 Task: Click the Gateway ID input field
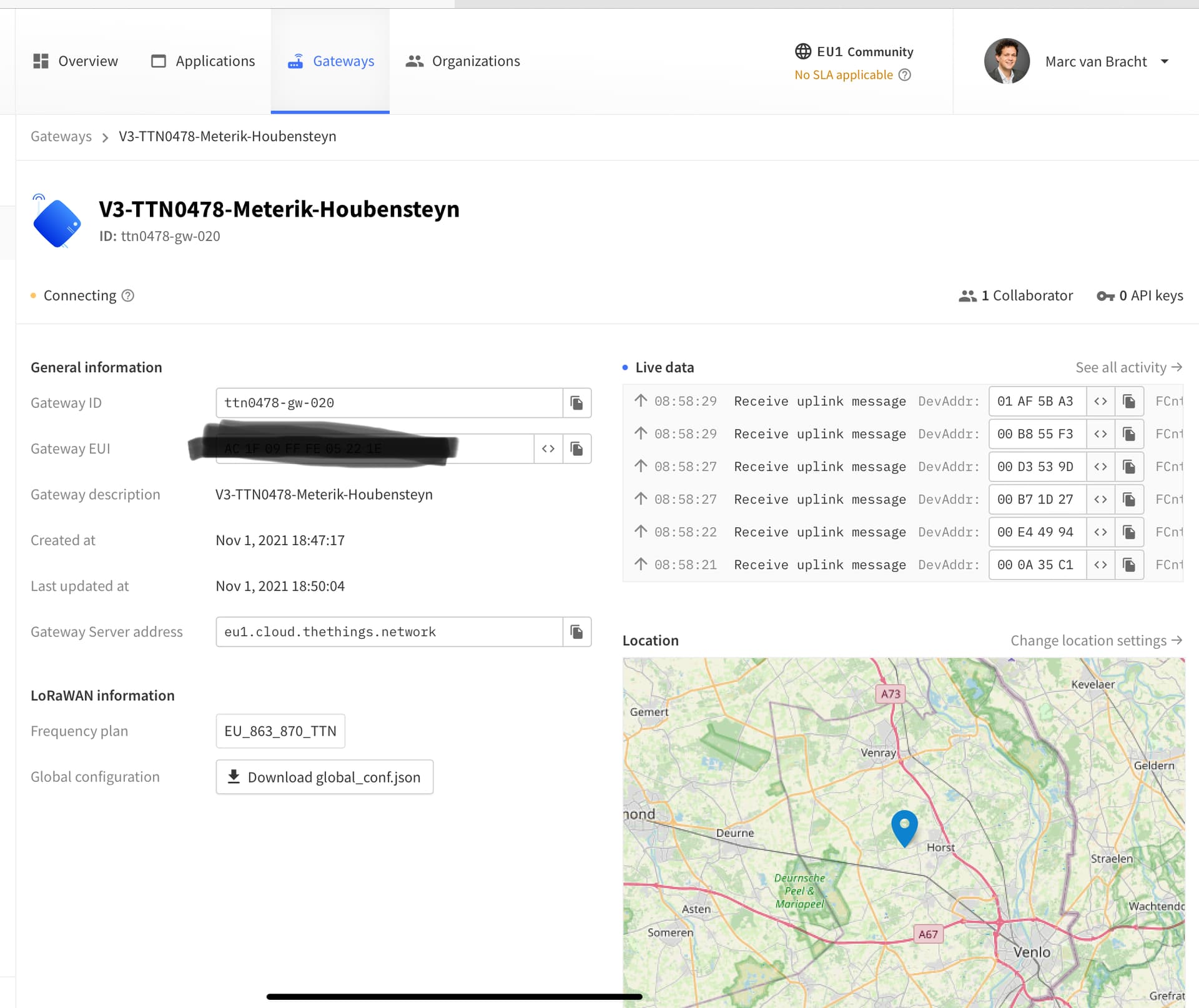tap(389, 403)
